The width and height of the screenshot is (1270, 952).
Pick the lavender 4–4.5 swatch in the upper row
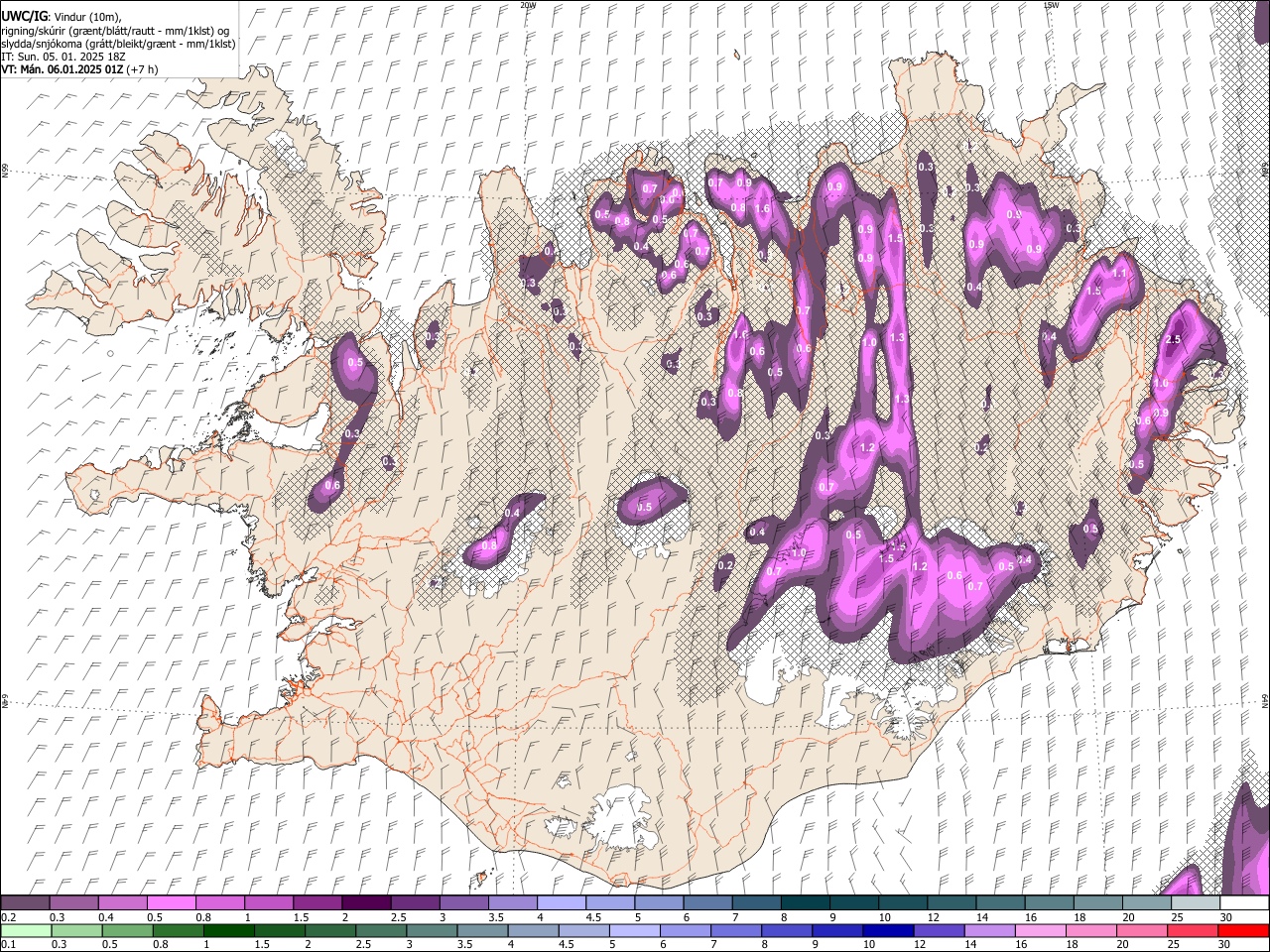click(561, 902)
